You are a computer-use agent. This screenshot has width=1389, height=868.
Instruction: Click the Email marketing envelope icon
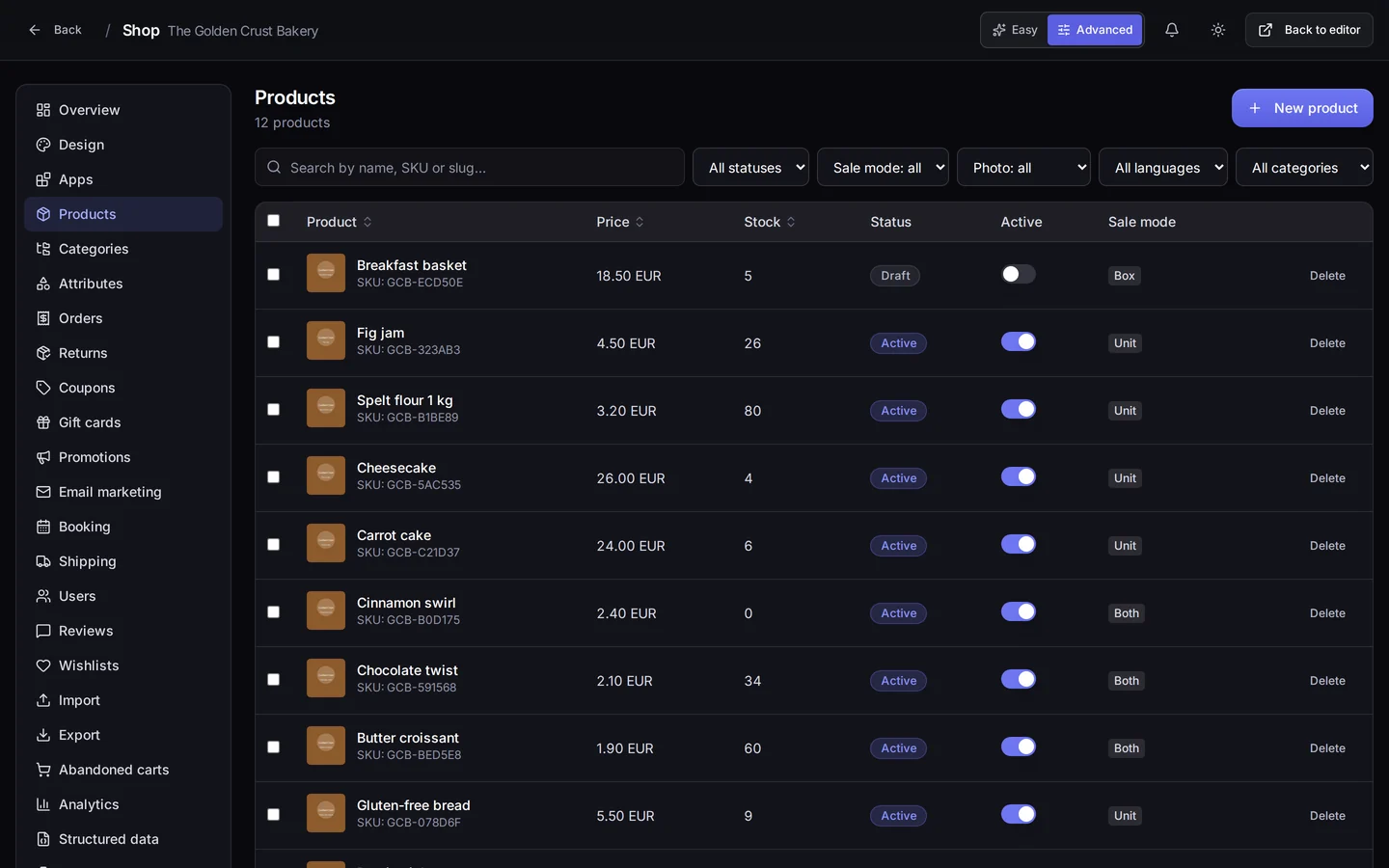coord(43,492)
